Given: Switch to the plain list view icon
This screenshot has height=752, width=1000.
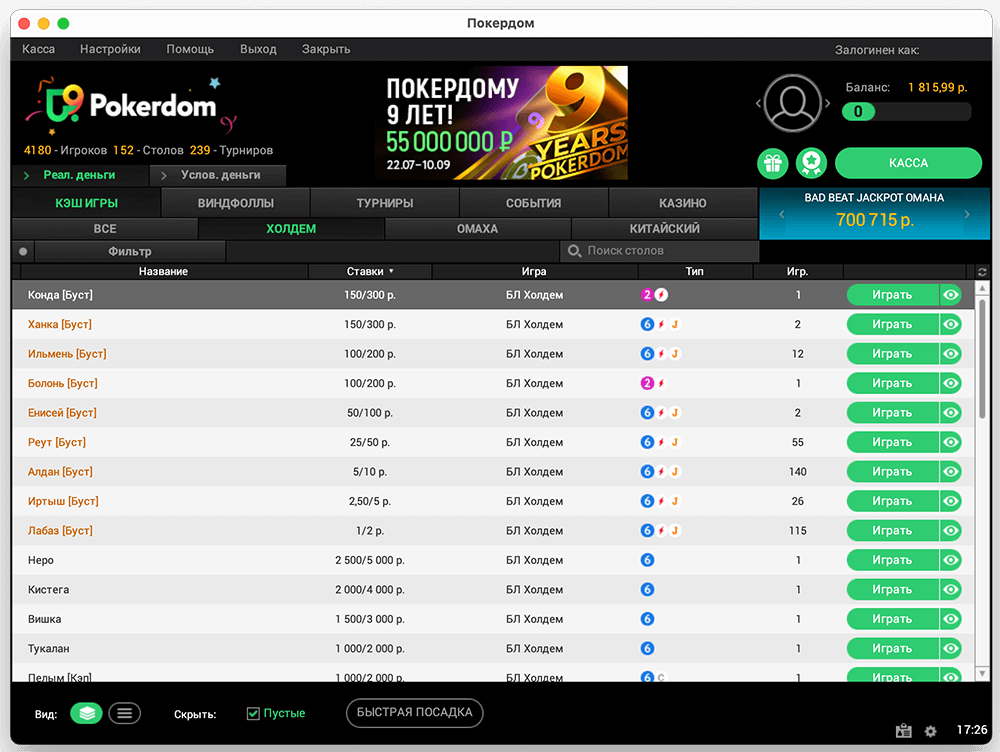Looking at the screenshot, I should 124,713.
